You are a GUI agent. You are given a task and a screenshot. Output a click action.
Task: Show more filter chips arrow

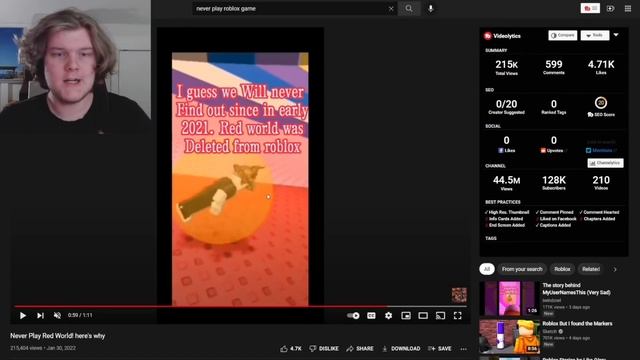pyautogui.click(x=615, y=269)
